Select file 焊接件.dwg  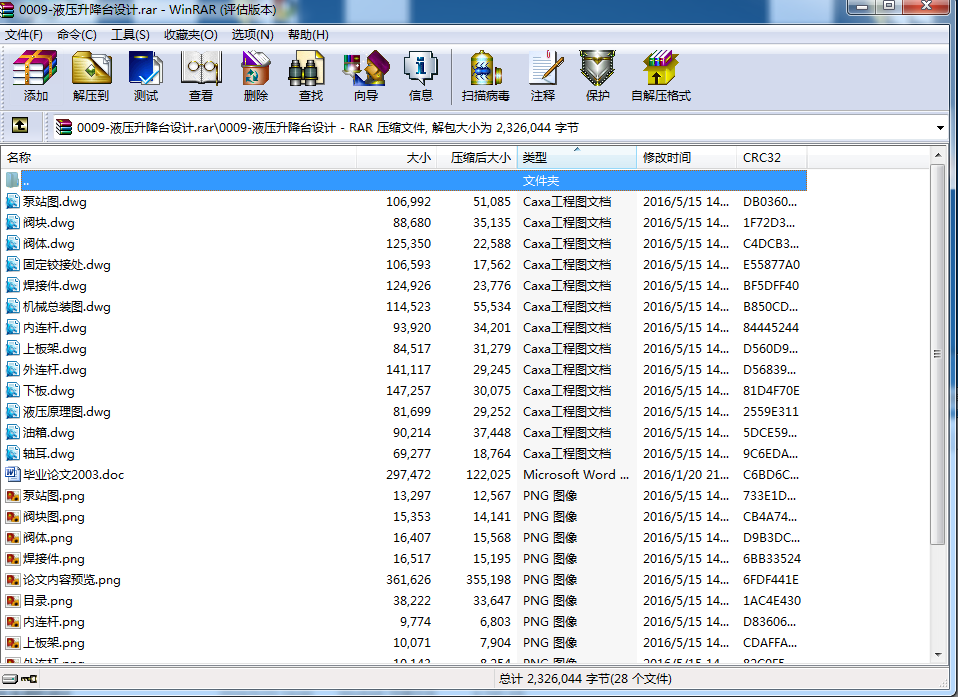click(x=55, y=285)
